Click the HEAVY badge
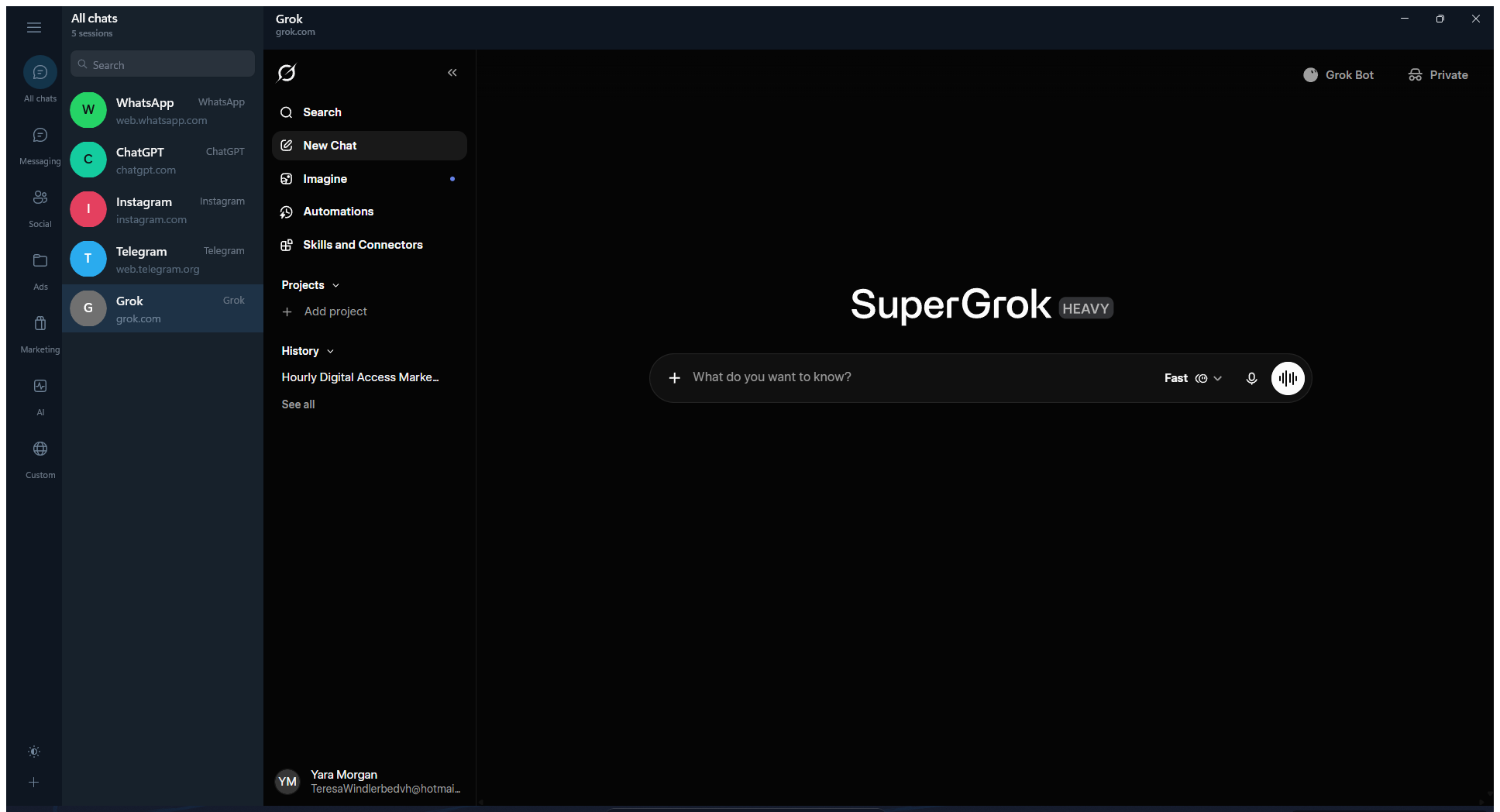This screenshot has height=812, width=1500. coord(1085,308)
